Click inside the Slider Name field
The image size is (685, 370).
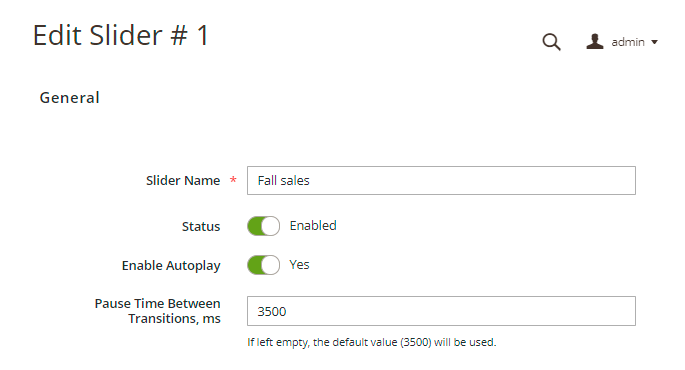click(x=441, y=180)
